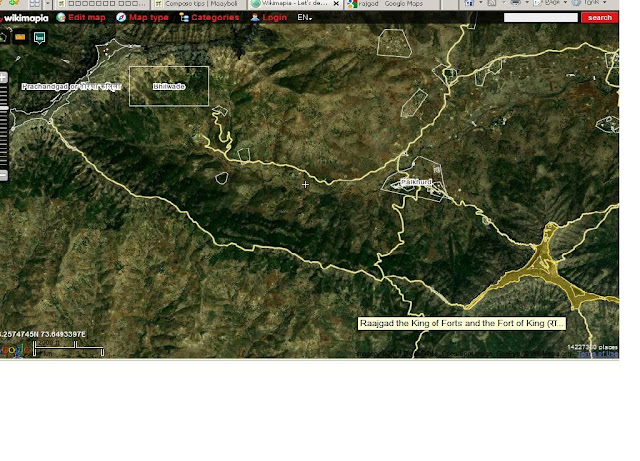Click the yellow highlighted Raajgad fort area

coord(546,270)
